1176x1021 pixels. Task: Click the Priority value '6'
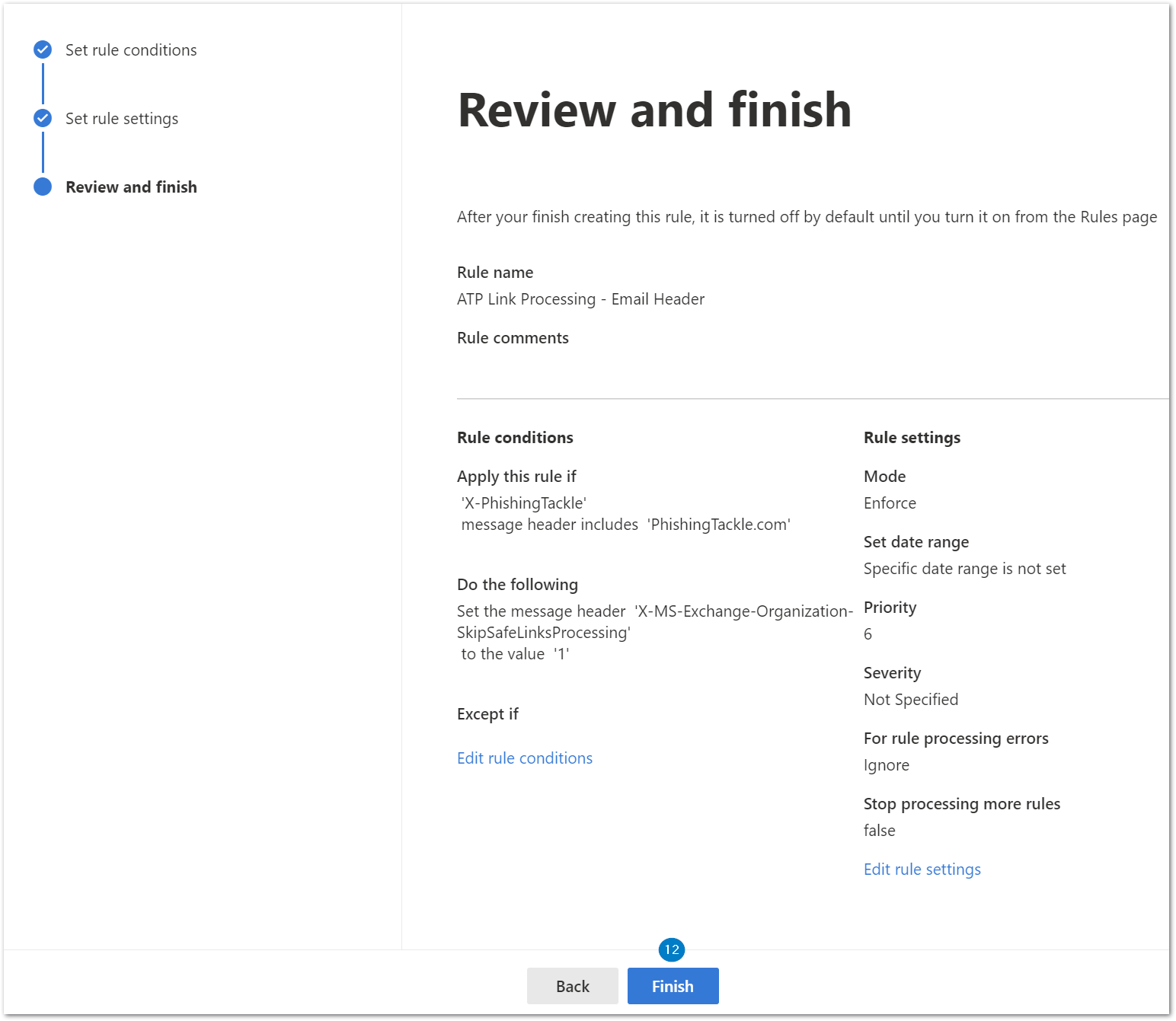click(868, 634)
